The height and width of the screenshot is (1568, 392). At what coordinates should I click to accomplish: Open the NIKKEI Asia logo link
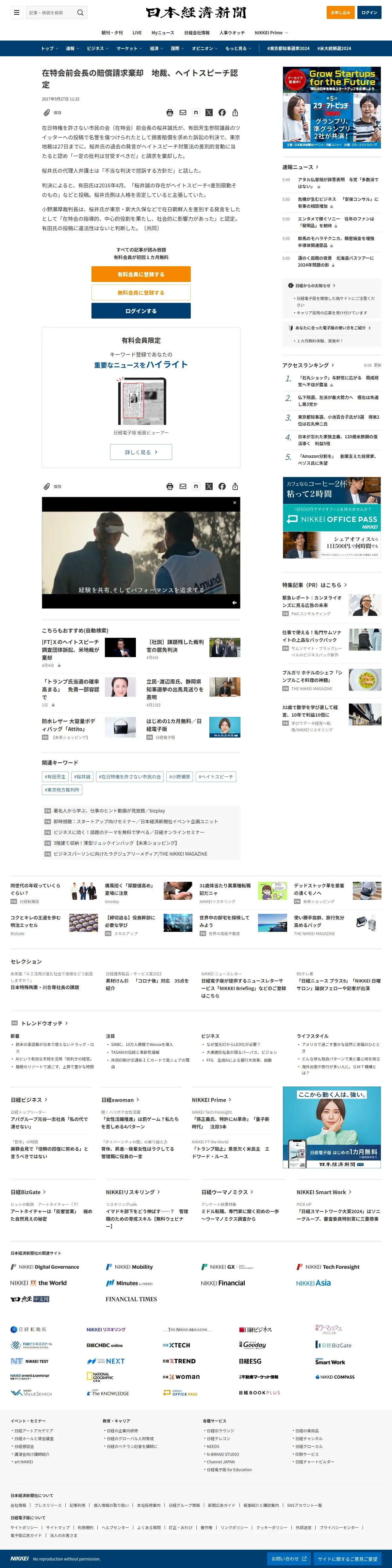pyautogui.click(x=314, y=1283)
